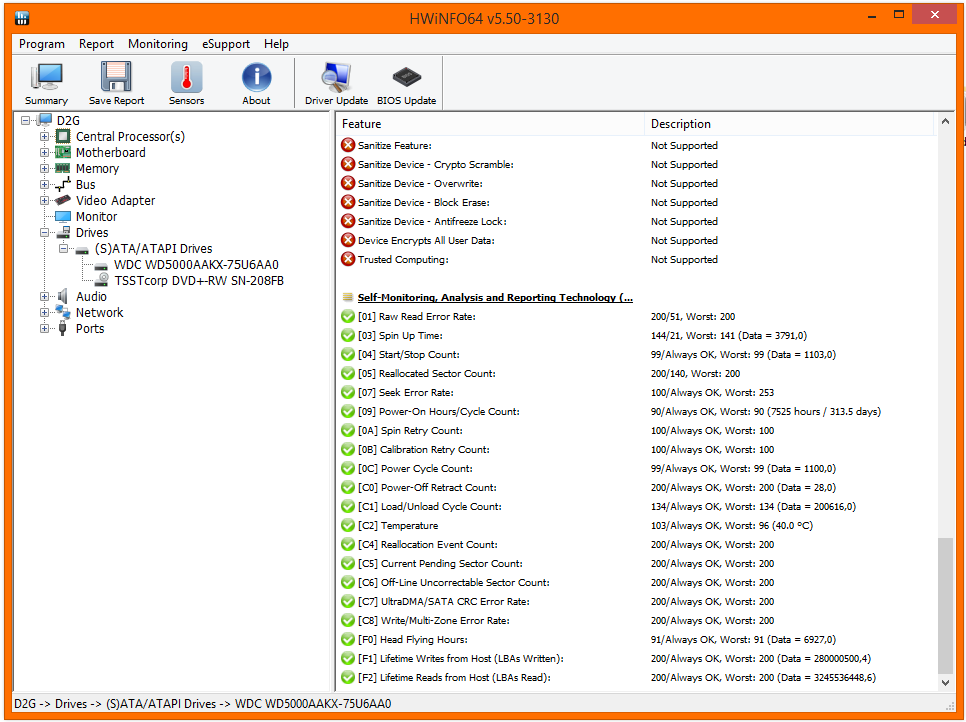The image size is (966, 722).
Task: Click the status bar path text
Action: click(x=203, y=704)
